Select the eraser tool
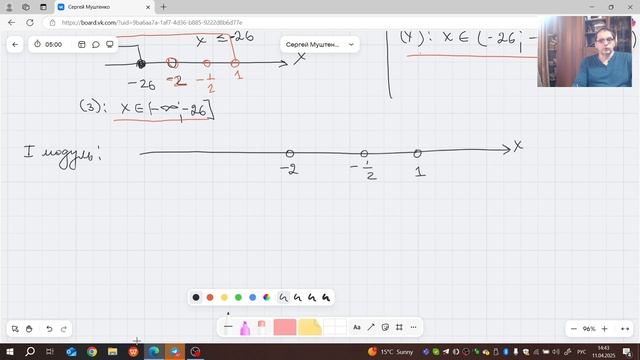Viewport: 640px width, 360px height. click(x=262, y=328)
